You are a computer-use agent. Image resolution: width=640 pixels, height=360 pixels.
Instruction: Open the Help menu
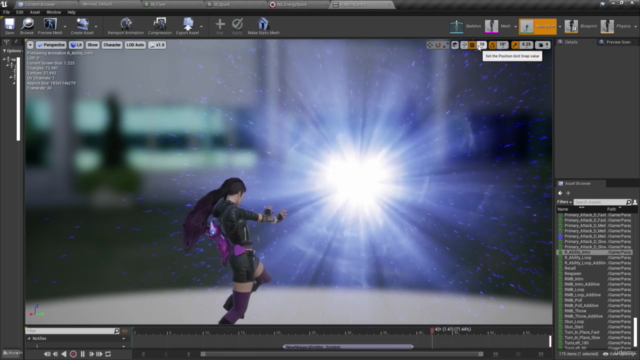click(71, 12)
